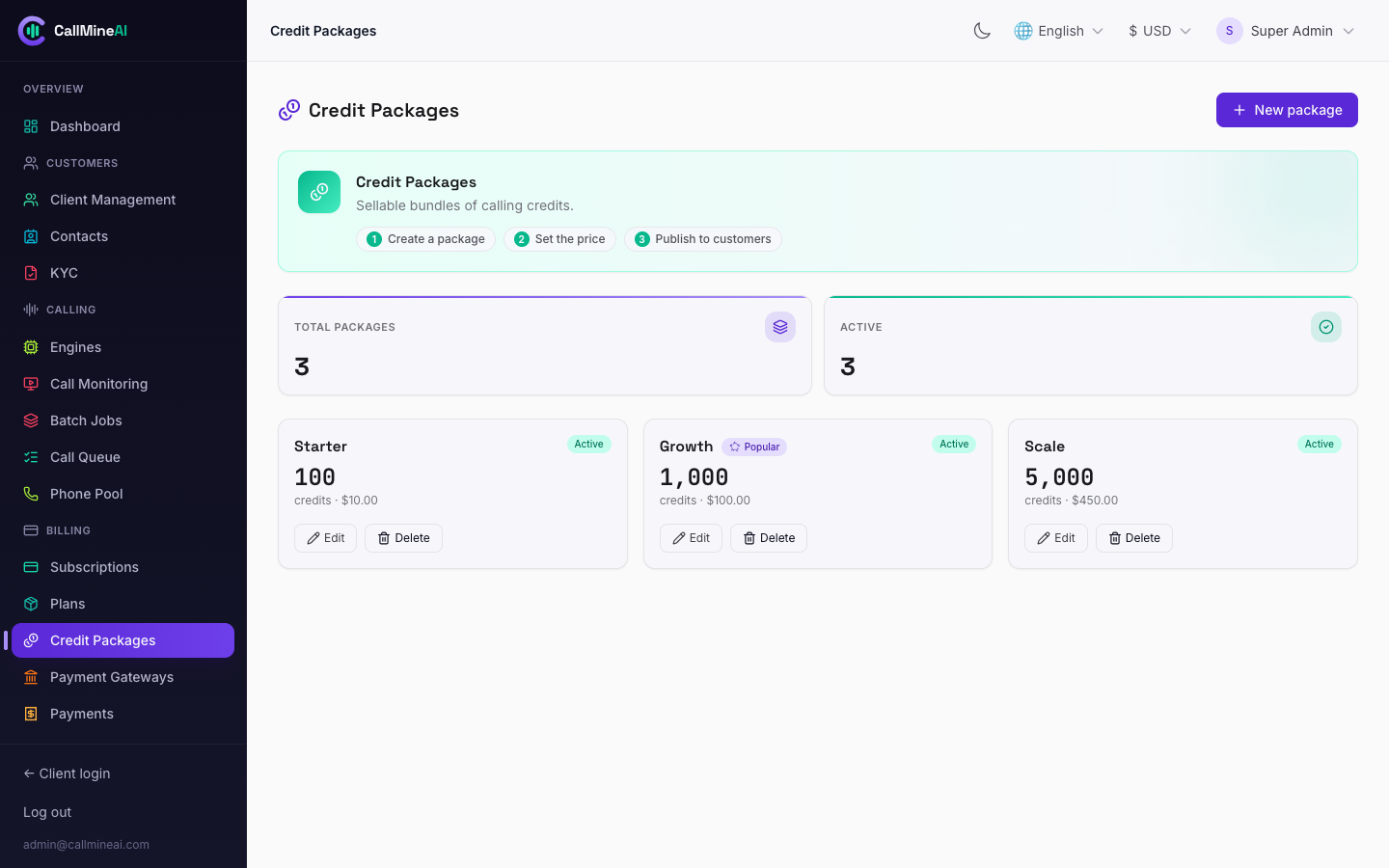The height and width of the screenshot is (868, 1389).
Task: Delete the Scale package
Action: click(1134, 538)
